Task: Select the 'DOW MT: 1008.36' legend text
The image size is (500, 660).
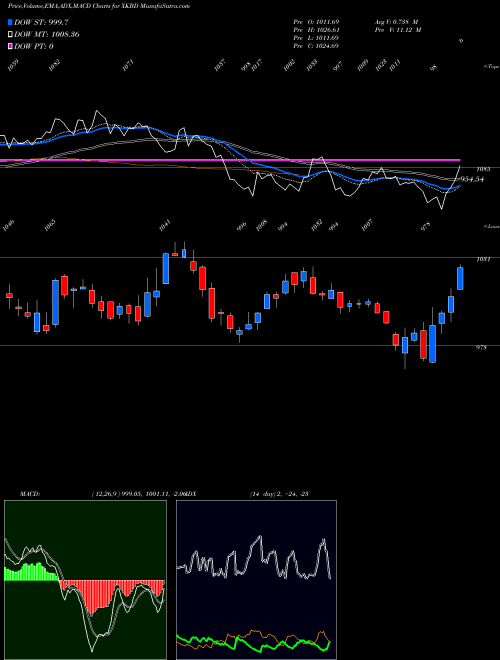Action: click(x=47, y=35)
